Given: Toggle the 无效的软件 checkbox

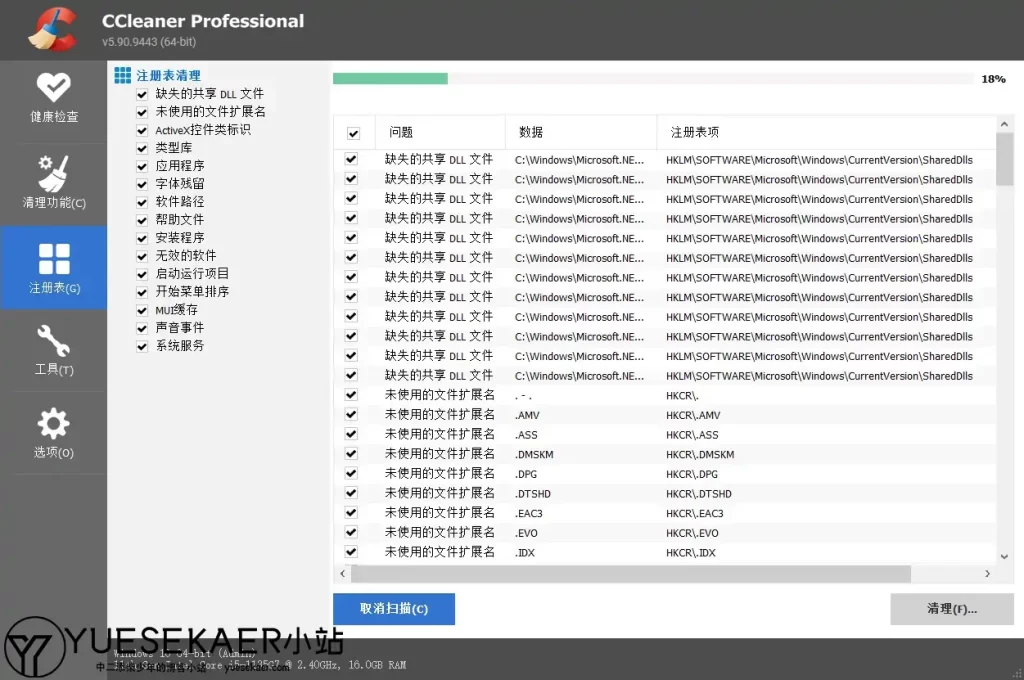Looking at the screenshot, I should coord(142,256).
